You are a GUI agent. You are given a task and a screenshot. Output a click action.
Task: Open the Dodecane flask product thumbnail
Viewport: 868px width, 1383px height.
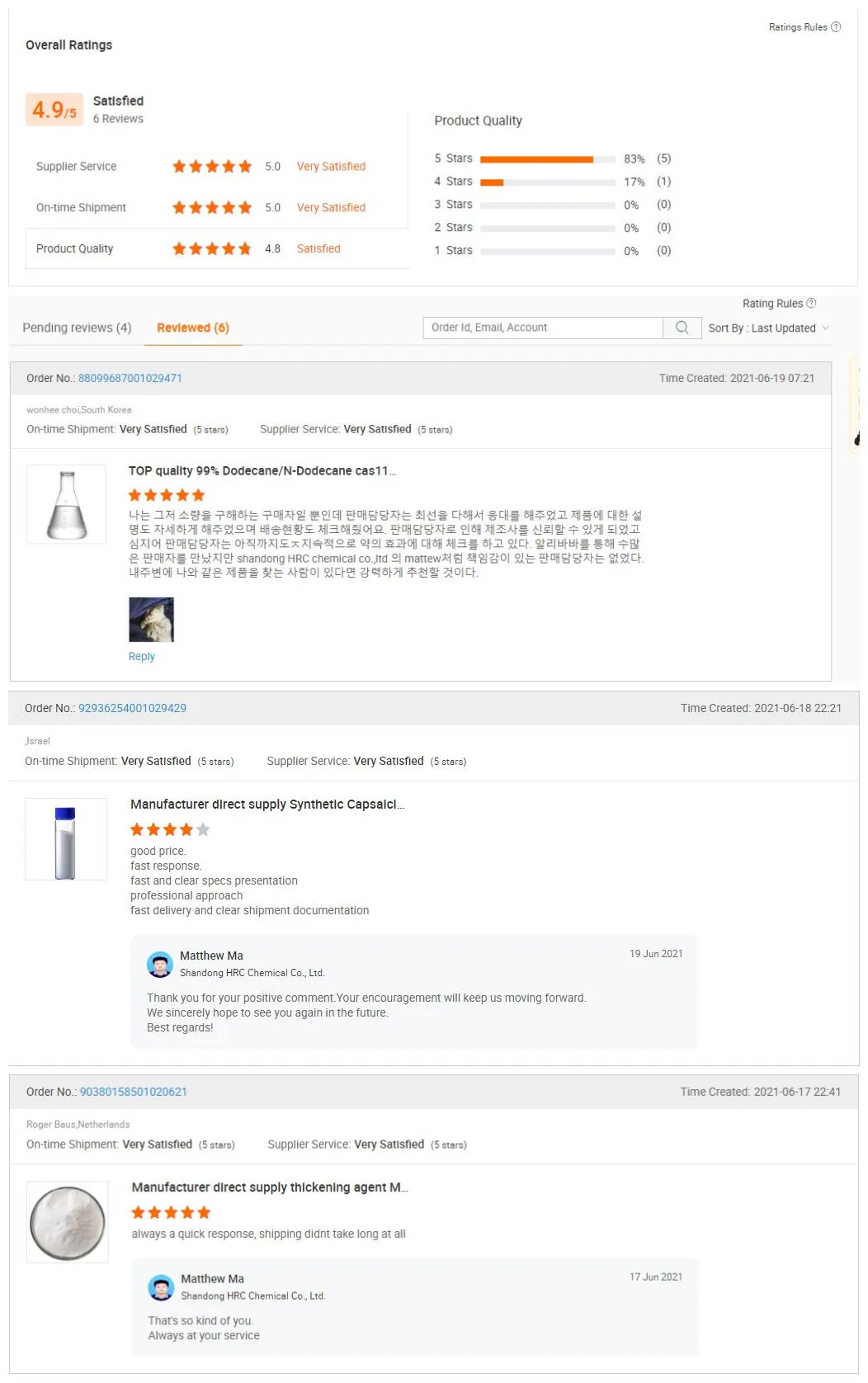66,504
